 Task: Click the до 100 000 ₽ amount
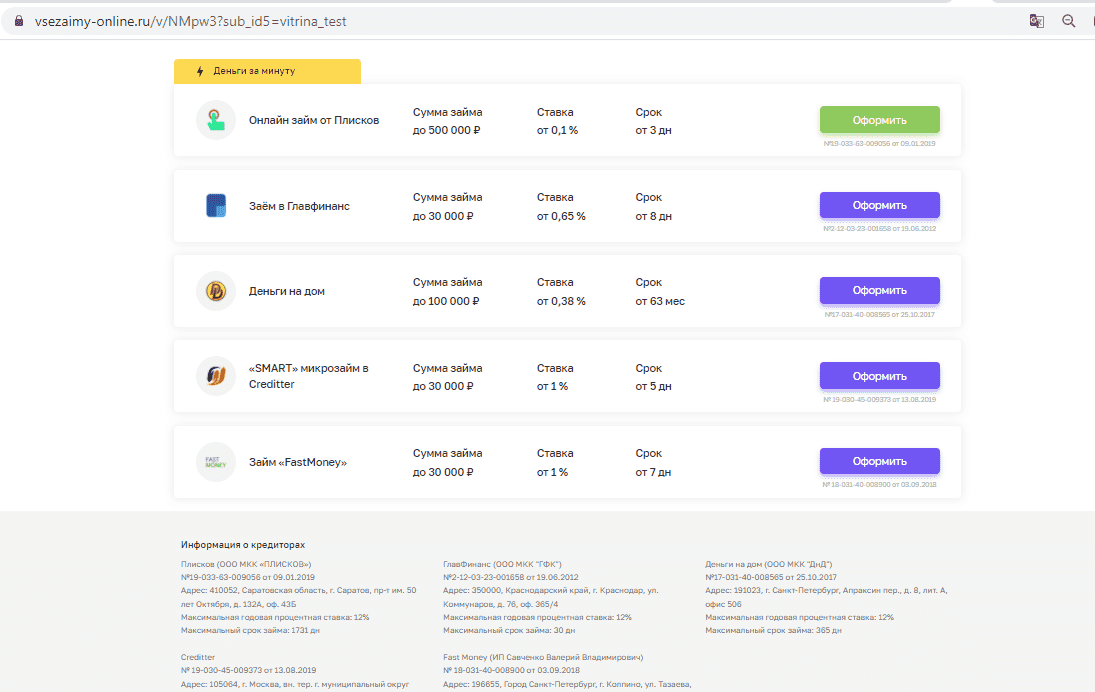click(446, 302)
